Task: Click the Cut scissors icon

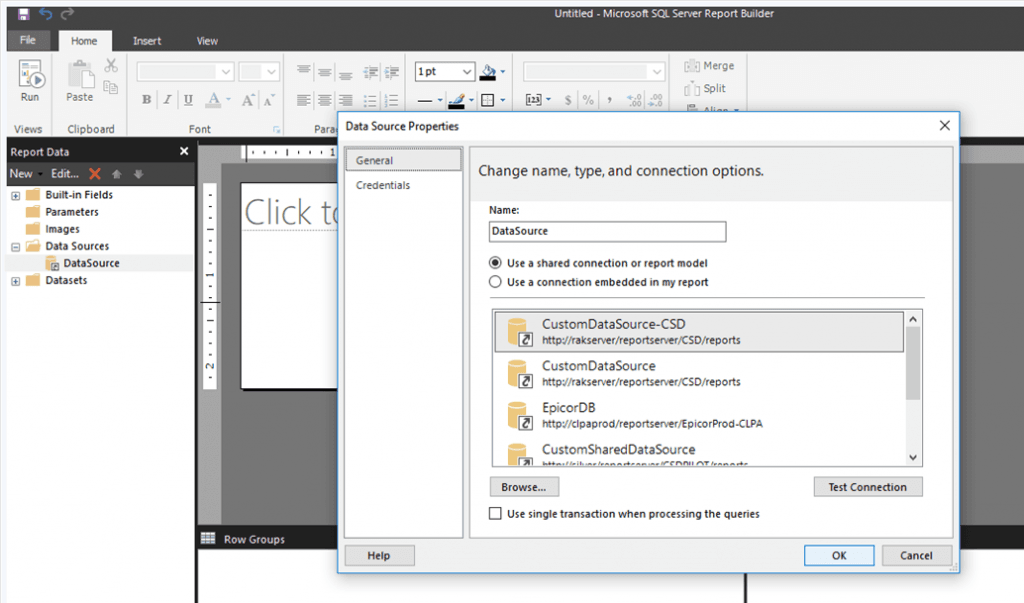Action: click(111, 66)
